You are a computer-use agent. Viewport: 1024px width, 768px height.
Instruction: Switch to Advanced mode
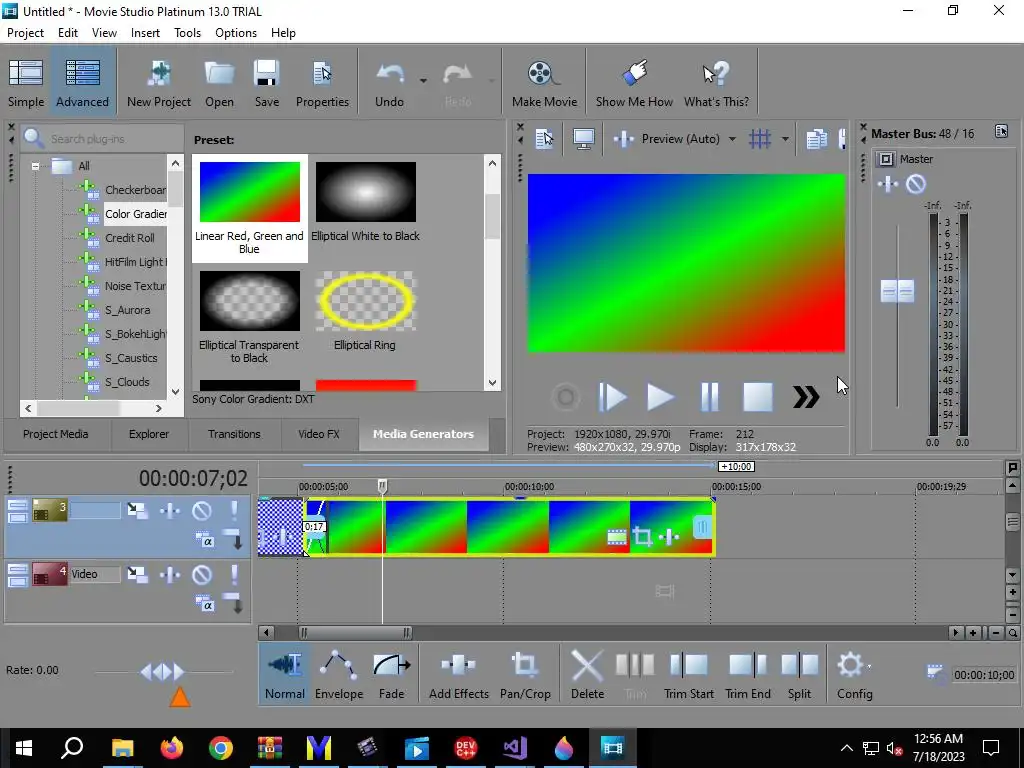click(82, 82)
